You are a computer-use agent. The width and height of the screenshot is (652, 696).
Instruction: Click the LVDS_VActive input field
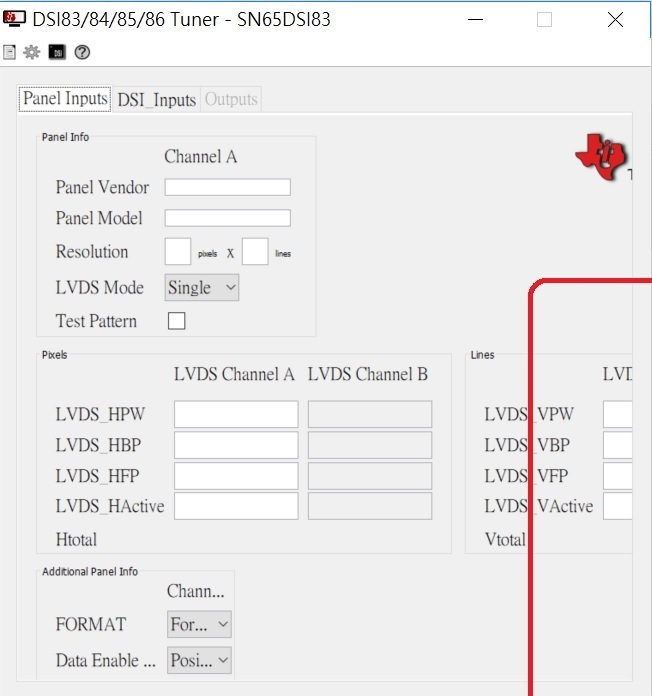click(x=617, y=506)
